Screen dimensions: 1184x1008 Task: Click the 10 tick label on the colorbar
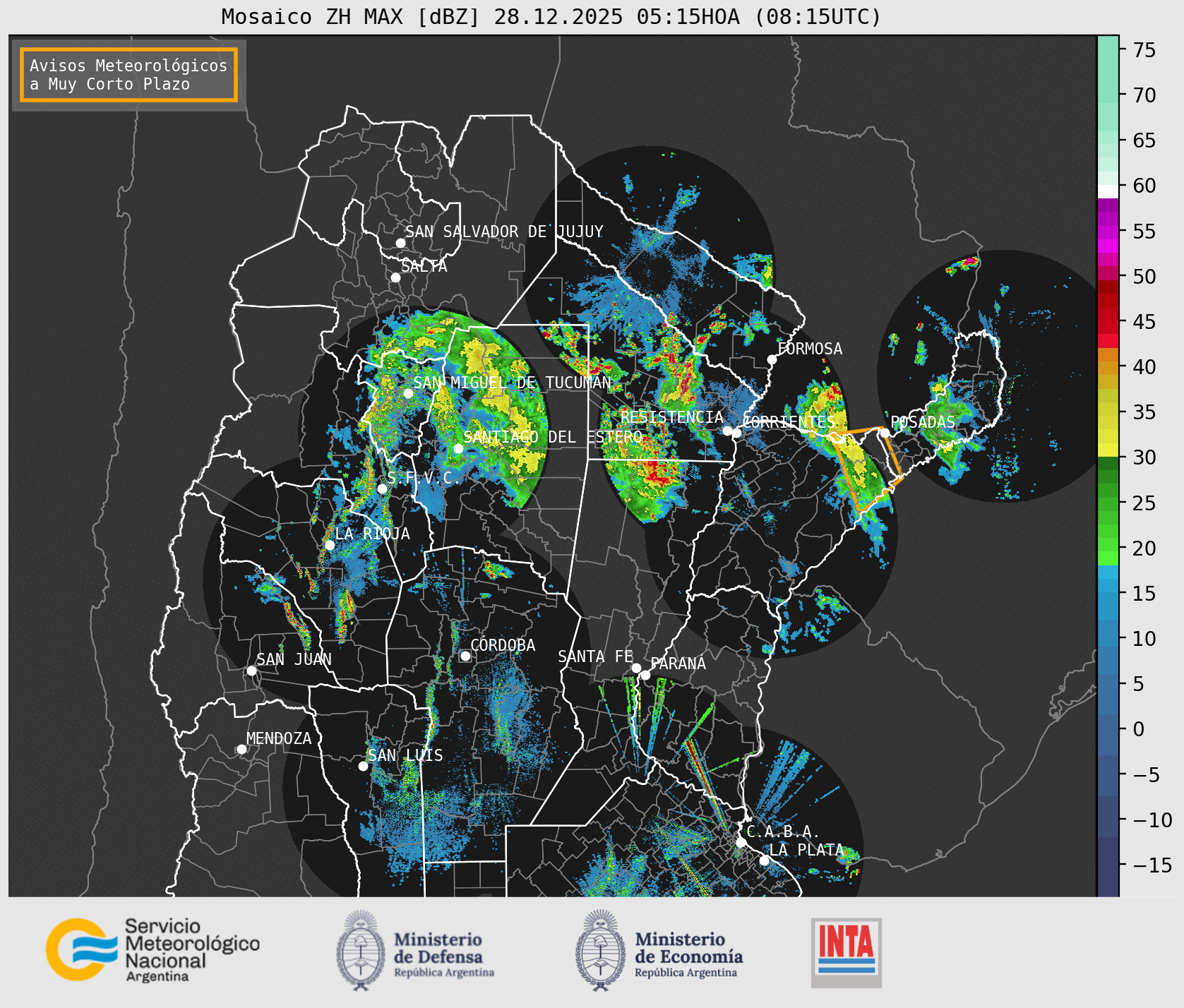pos(1144,639)
